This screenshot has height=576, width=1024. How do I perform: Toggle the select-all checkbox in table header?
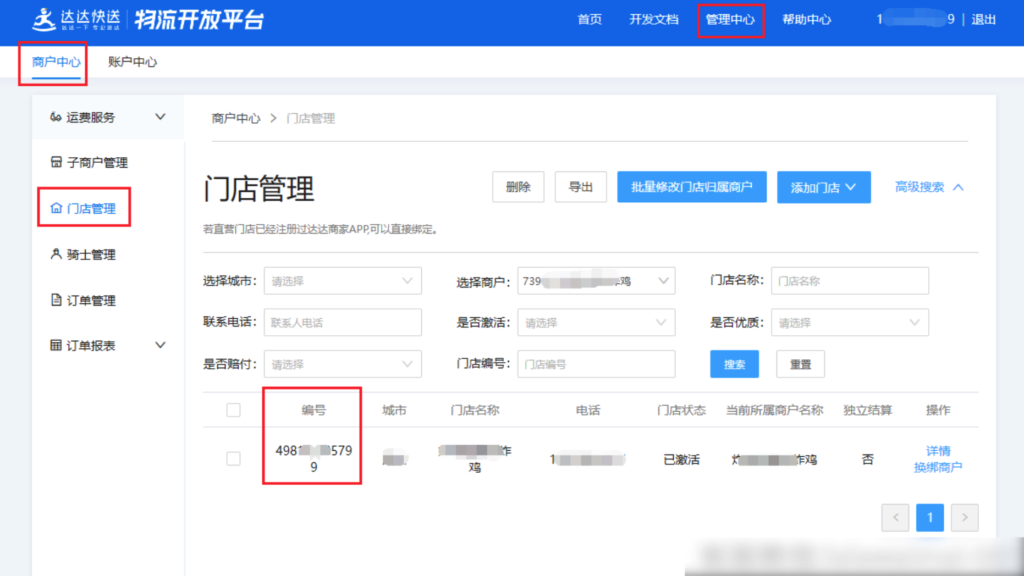click(233, 409)
